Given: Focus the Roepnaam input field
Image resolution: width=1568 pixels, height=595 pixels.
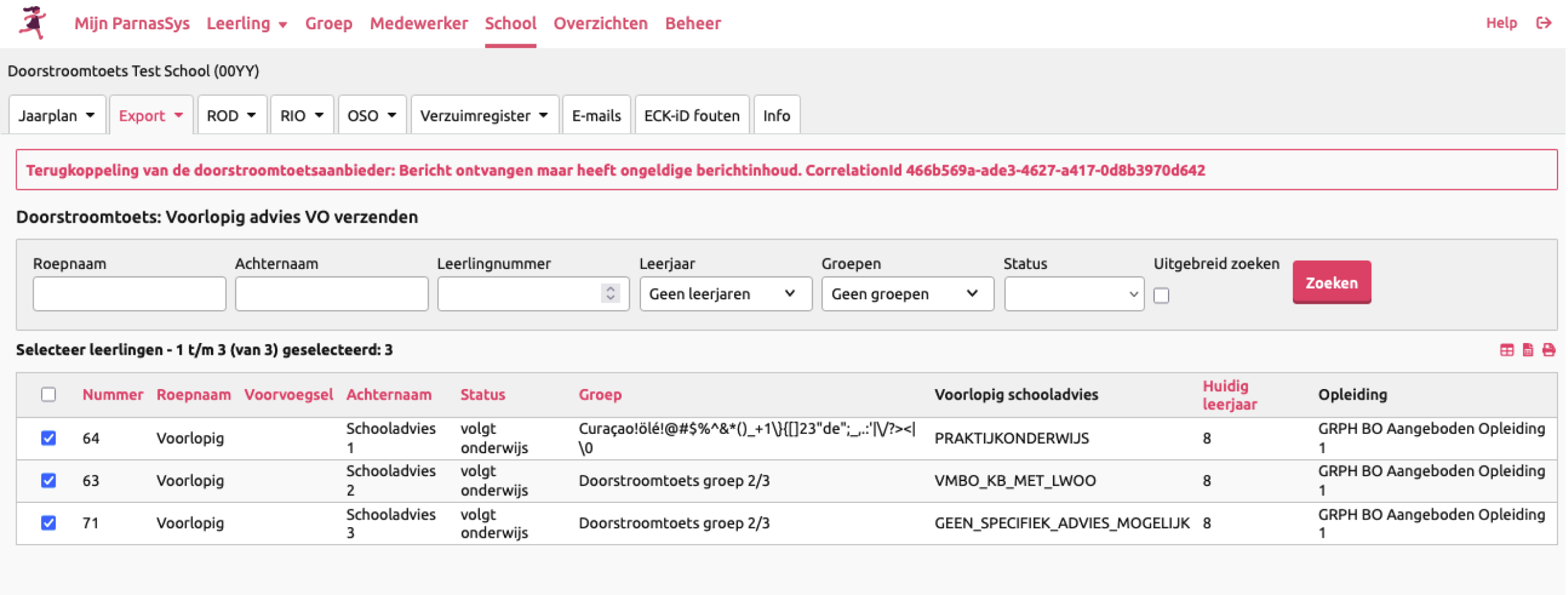Looking at the screenshot, I should tap(129, 294).
